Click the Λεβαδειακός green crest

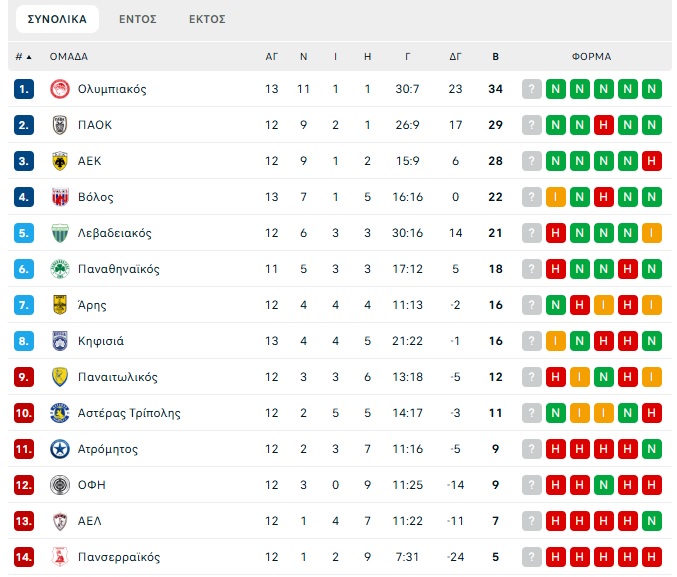(59, 233)
